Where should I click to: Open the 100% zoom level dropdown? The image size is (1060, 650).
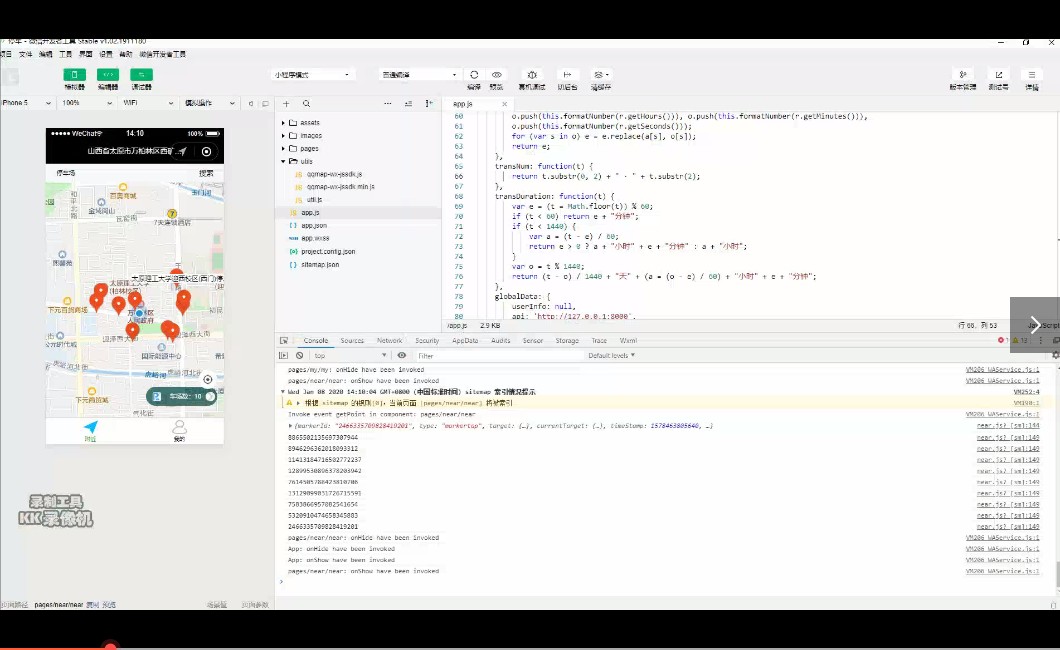point(87,103)
